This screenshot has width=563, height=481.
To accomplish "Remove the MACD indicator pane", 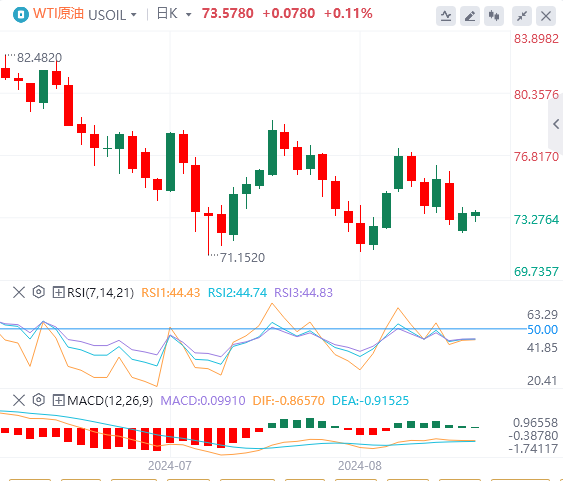I will [x=19, y=400].
